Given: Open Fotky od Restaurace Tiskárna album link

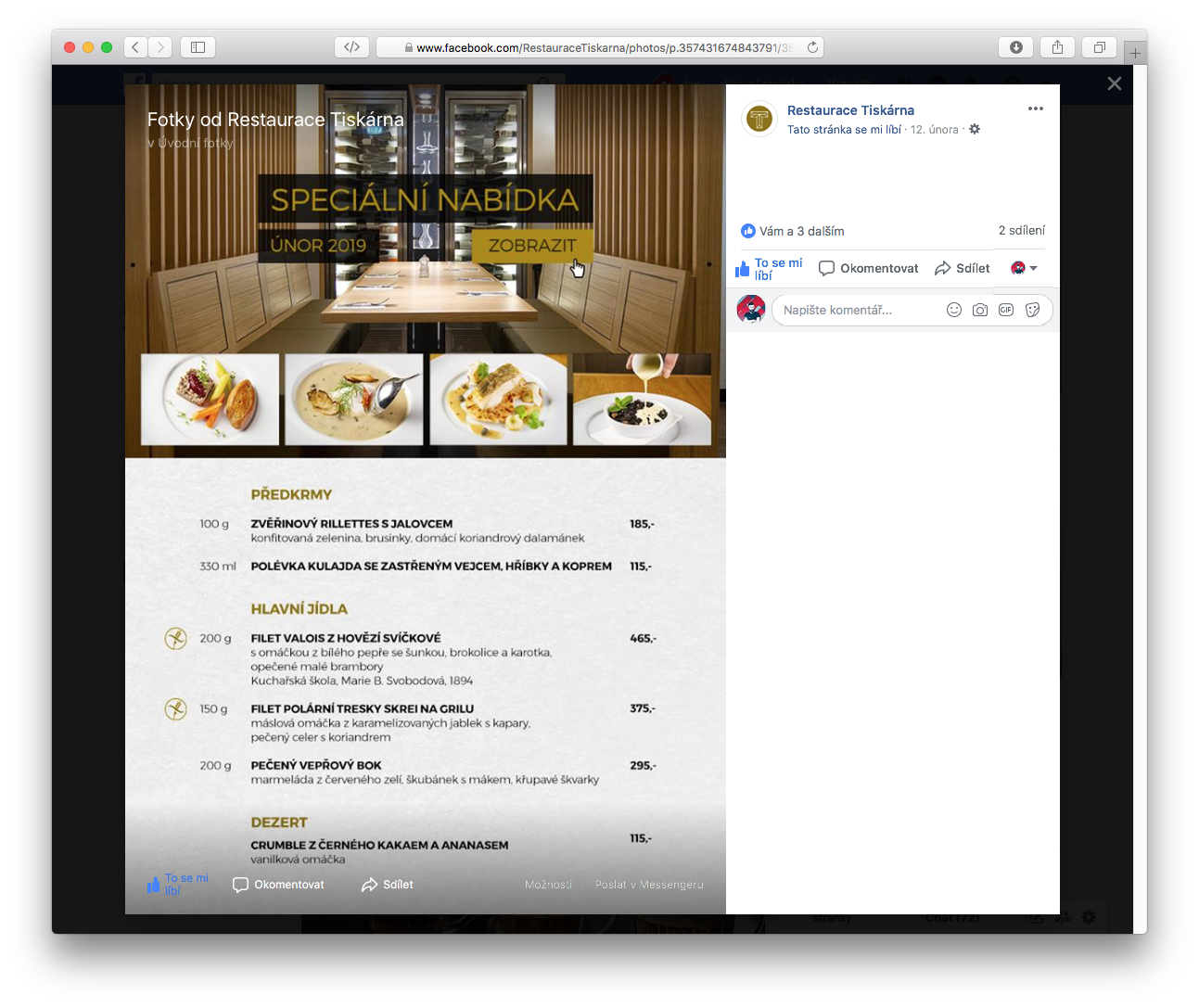Looking at the screenshot, I should [x=275, y=120].
